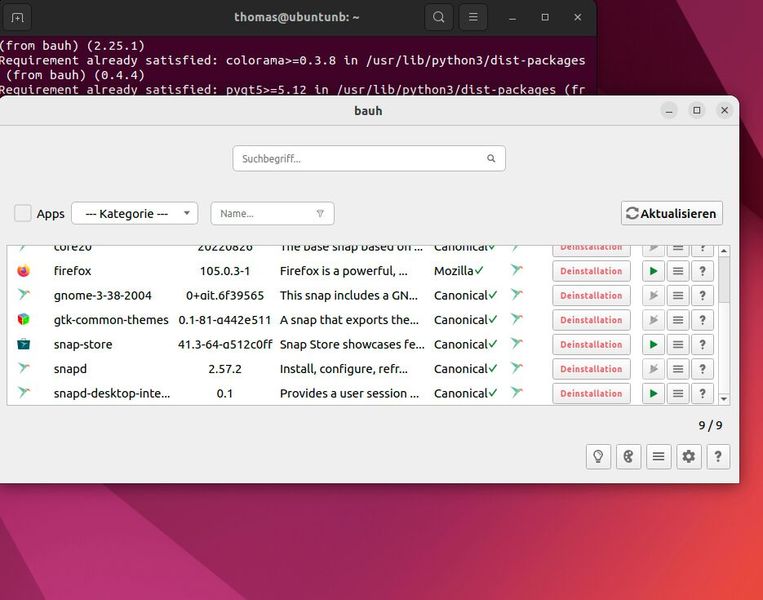Show info for firefox via question mark
Image resolution: width=763 pixels, height=600 pixels.
coord(702,271)
